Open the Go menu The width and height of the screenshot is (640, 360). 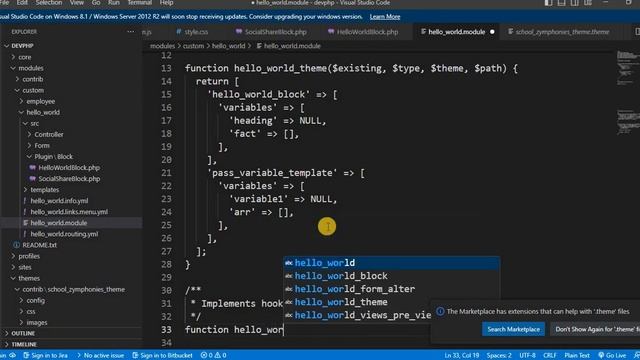click(x=96, y=3)
